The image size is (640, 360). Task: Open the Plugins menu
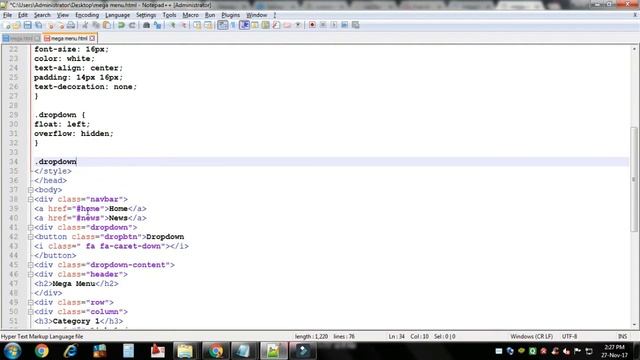(231, 15)
